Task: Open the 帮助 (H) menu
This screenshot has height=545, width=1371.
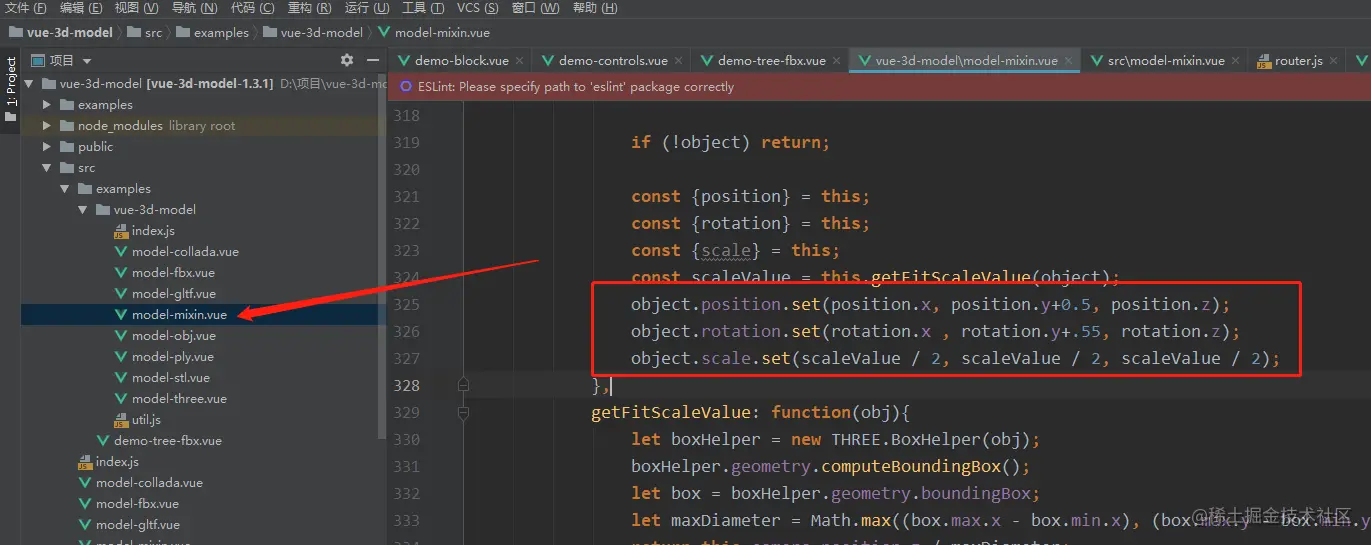Action: [x=595, y=8]
